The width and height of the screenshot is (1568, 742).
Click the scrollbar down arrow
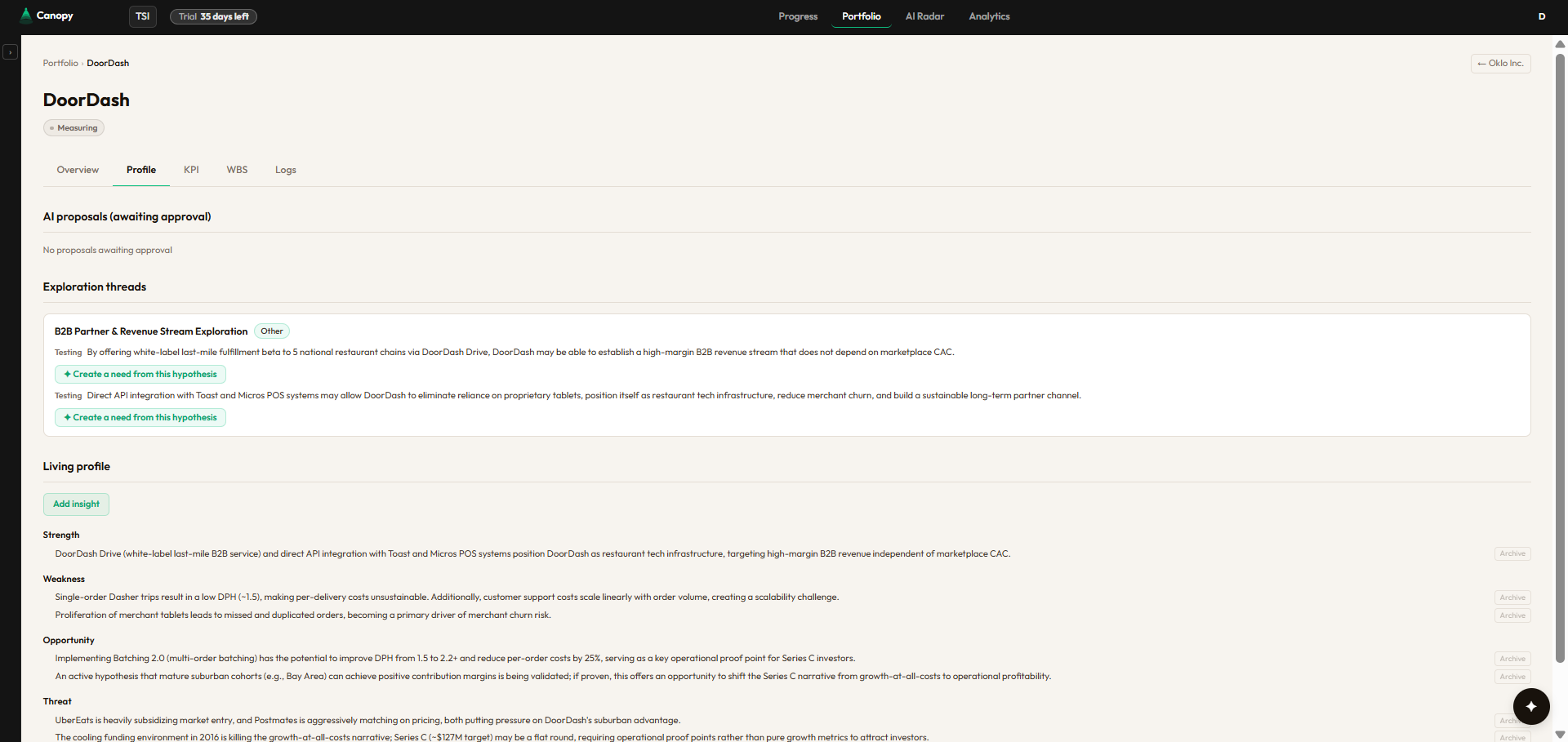point(1560,735)
